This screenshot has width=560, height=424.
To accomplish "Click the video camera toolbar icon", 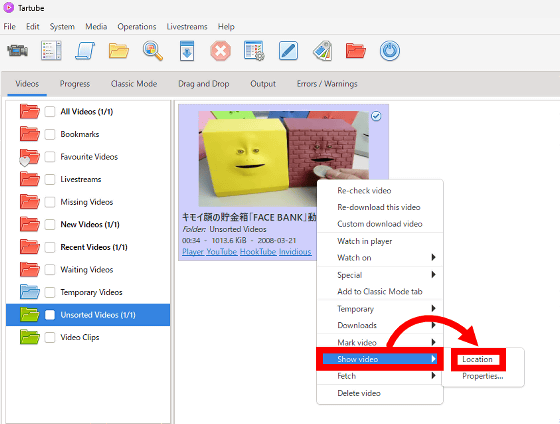I will 18,50.
